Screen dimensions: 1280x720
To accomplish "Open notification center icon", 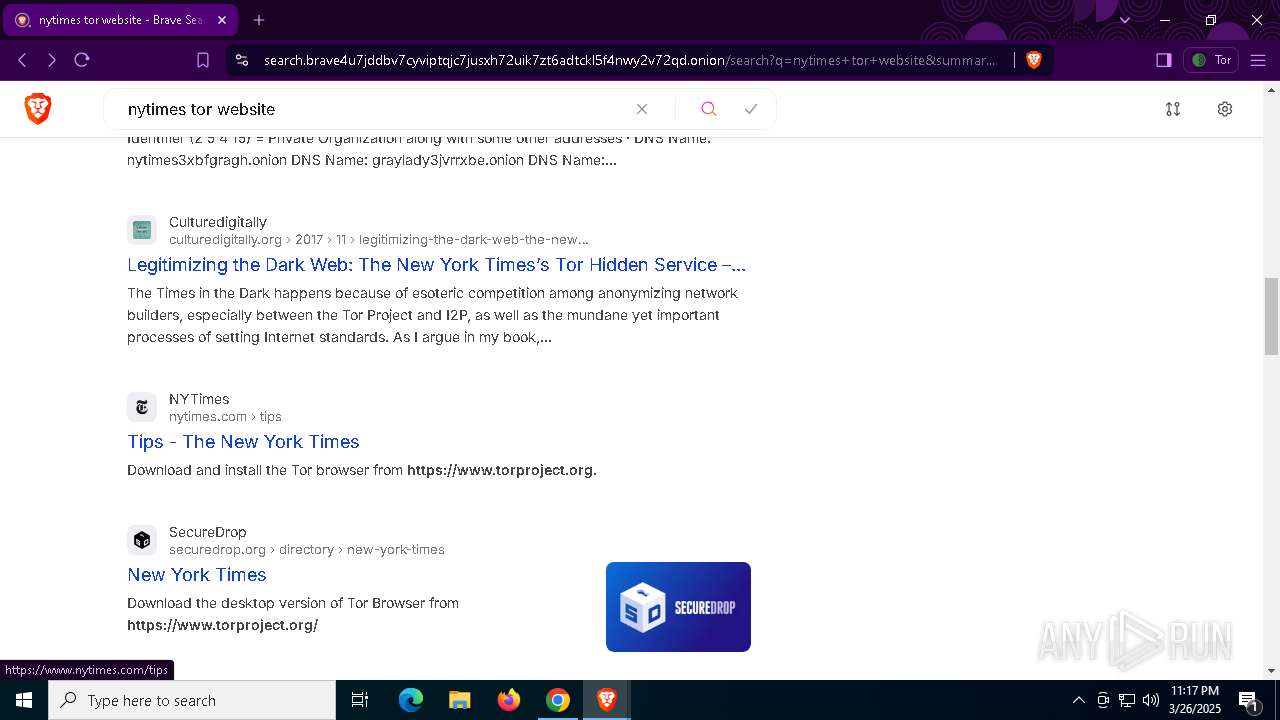I will 1248,700.
